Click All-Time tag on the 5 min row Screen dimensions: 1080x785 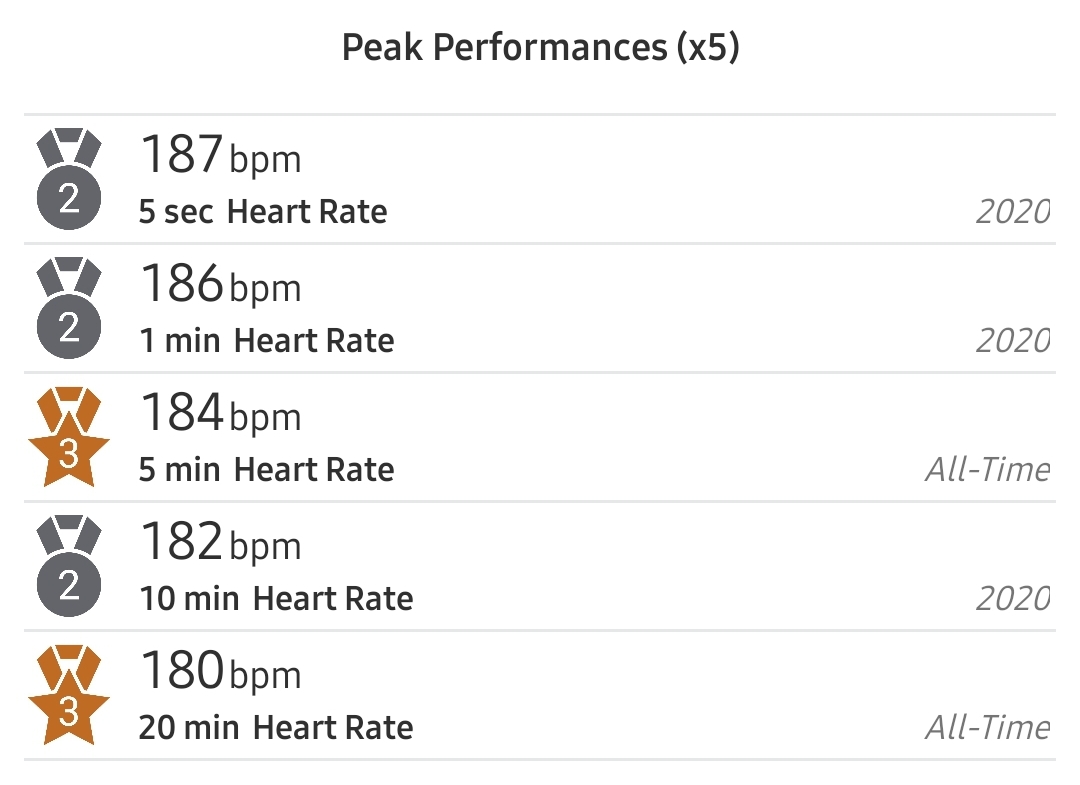click(x=988, y=470)
